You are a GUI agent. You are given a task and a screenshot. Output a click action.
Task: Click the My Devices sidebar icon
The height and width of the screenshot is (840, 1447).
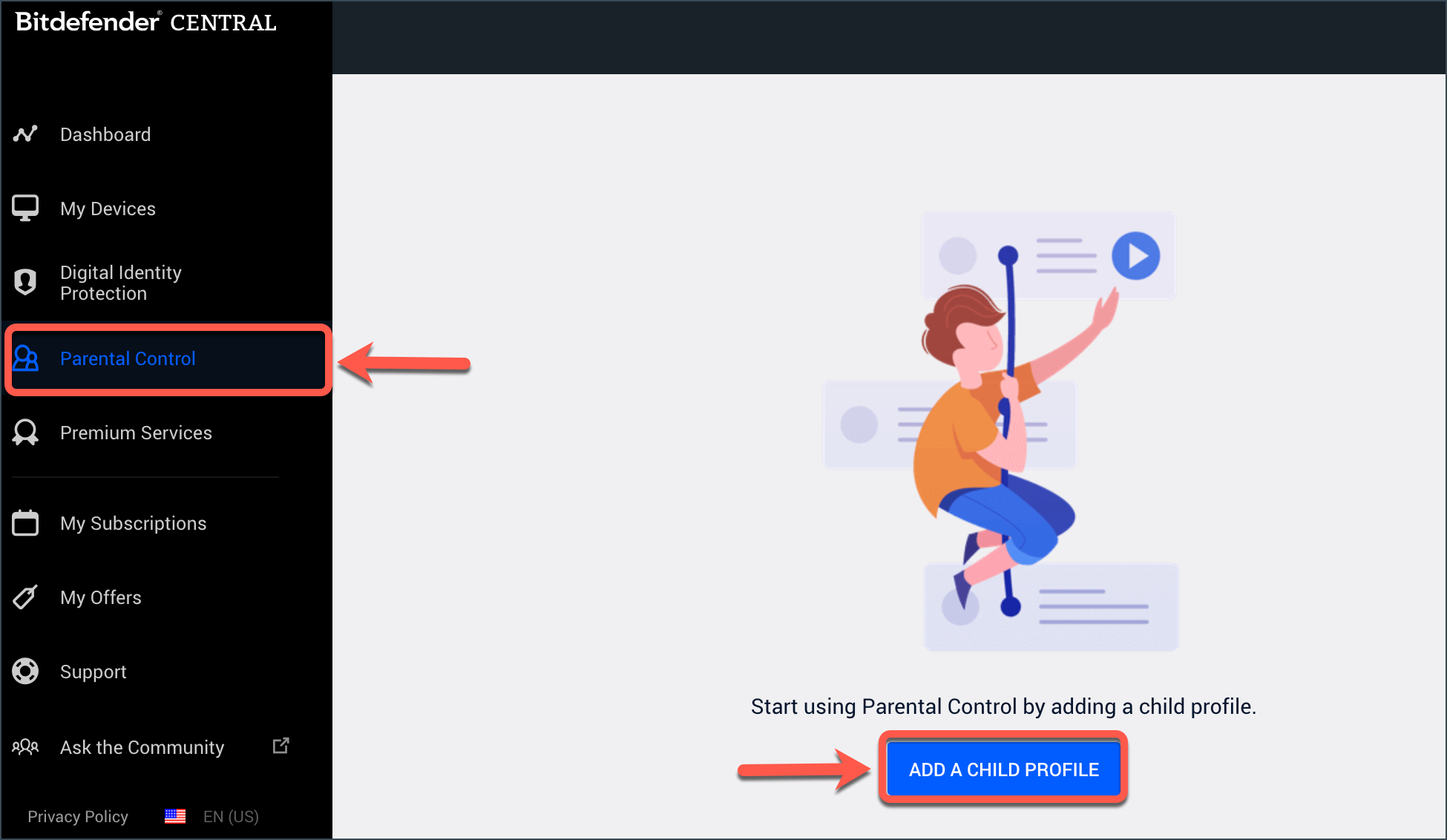pyautogui.click(x=24, y=208)
